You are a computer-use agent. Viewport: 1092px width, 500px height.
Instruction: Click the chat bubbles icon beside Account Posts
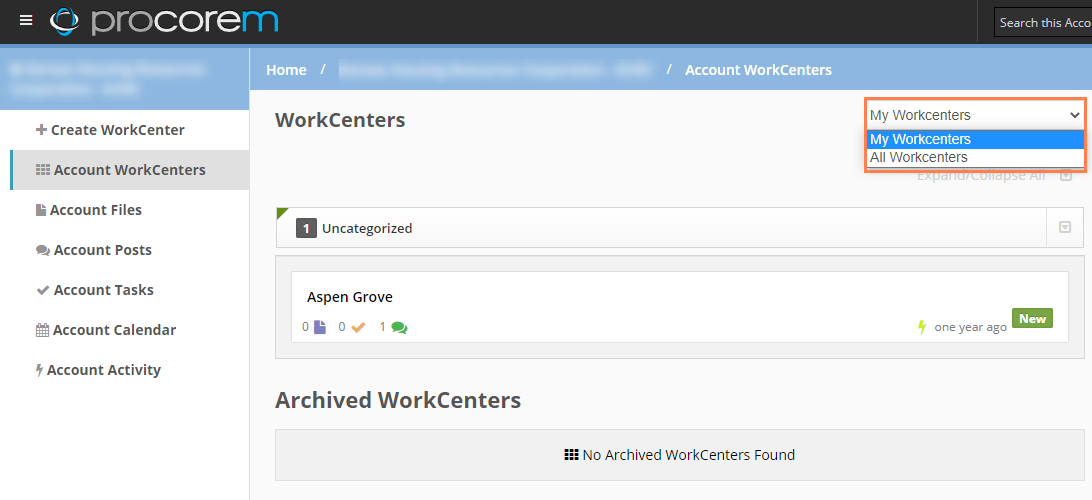click(x=42, y=250)
